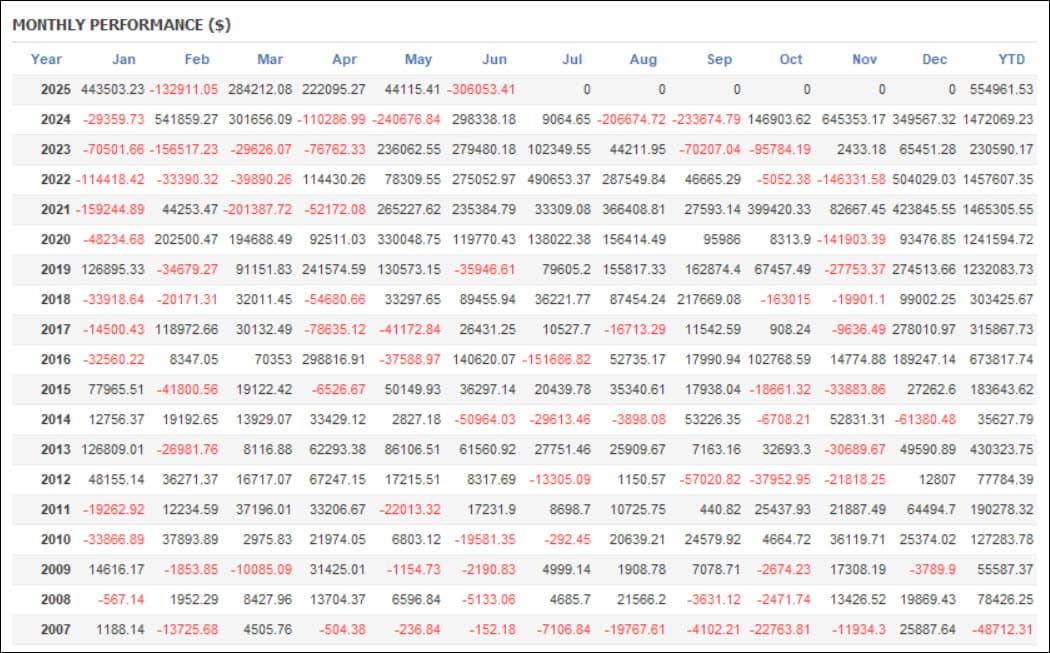The image size is (1050, 653).
Task: Click the 2025 June value -306053.41
Action: (x=481, y=89)
